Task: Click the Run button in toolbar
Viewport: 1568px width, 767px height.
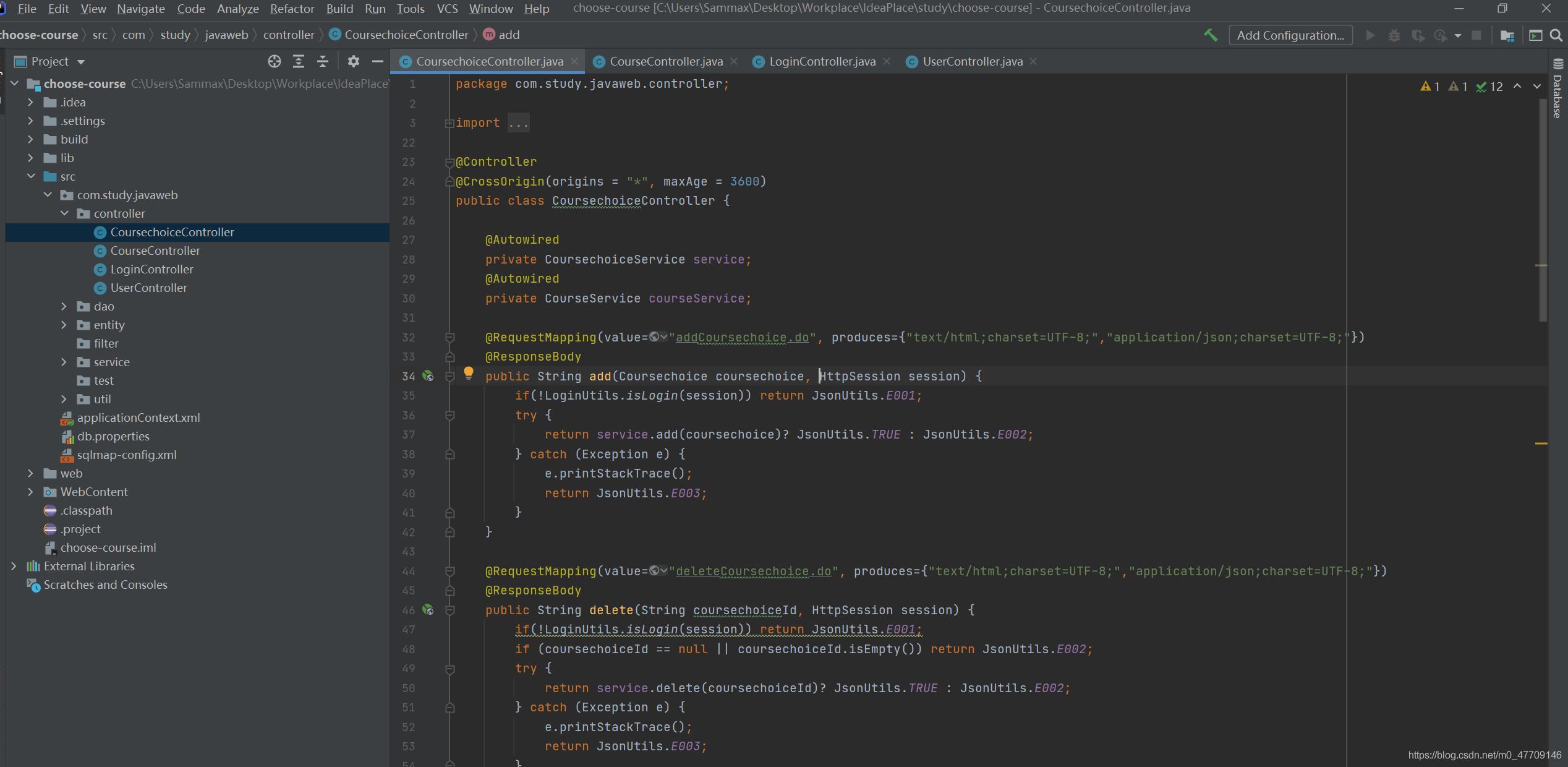Action: (x=1370, y=36)
